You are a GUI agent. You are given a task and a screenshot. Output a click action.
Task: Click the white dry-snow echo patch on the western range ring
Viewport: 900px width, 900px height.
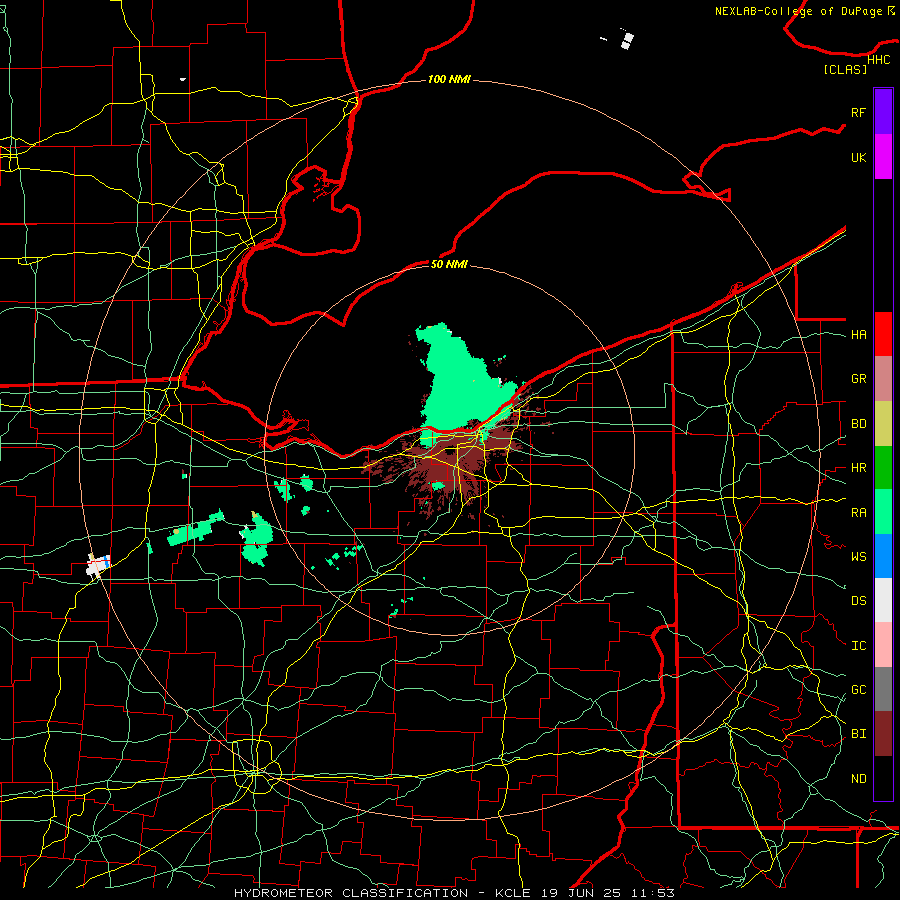98,565
